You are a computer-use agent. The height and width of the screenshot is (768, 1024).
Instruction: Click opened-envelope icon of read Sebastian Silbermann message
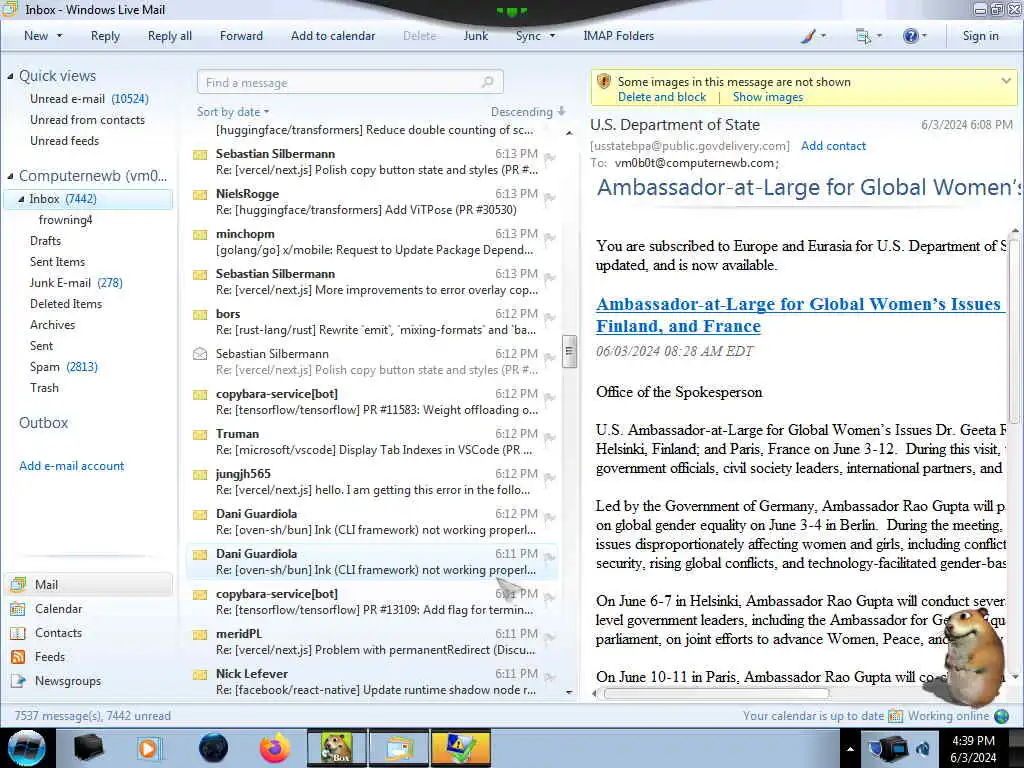pyautogui.click(x=200, y=354)
